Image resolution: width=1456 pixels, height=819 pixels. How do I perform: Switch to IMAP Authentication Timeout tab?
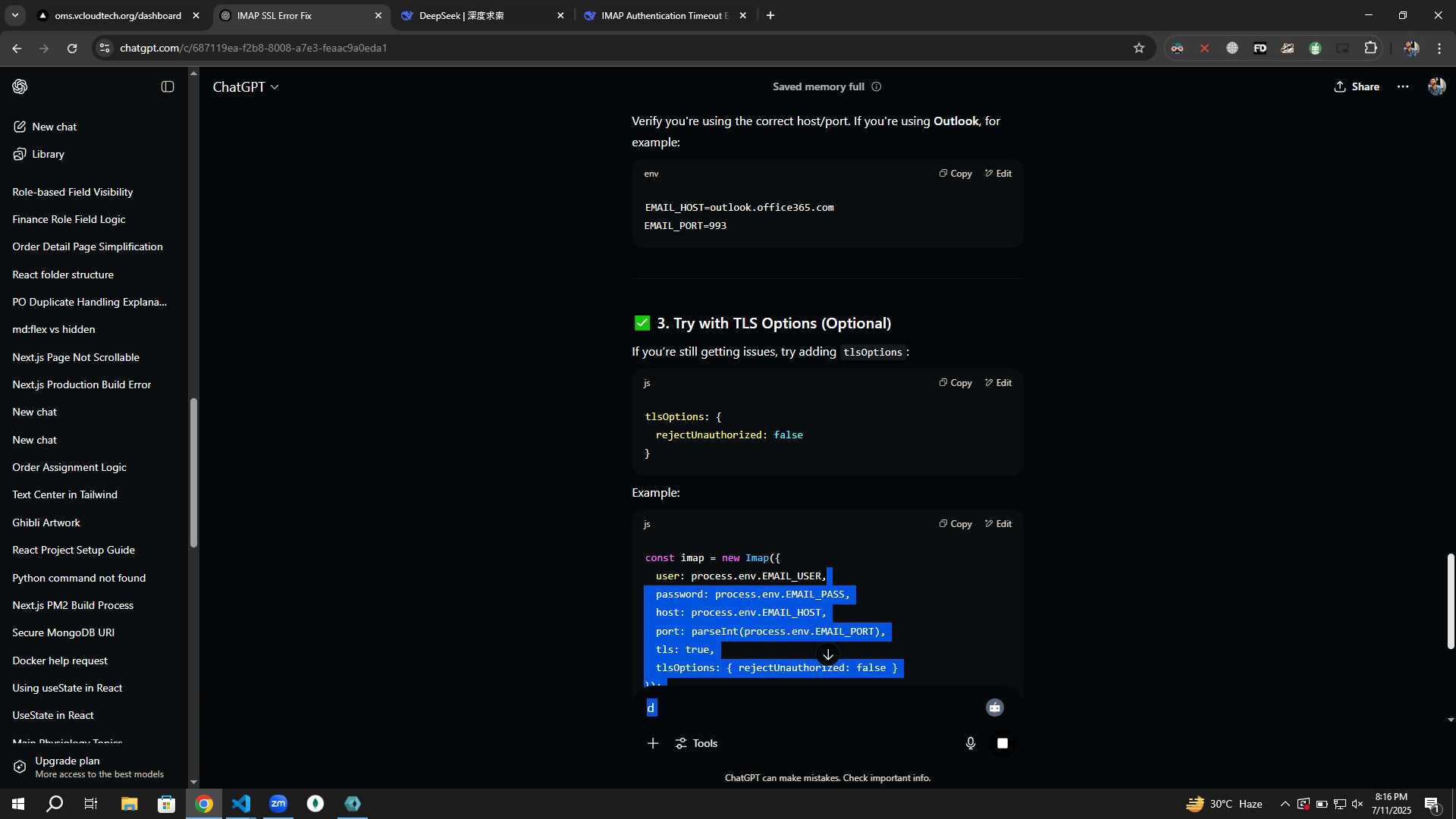point(664,15)
